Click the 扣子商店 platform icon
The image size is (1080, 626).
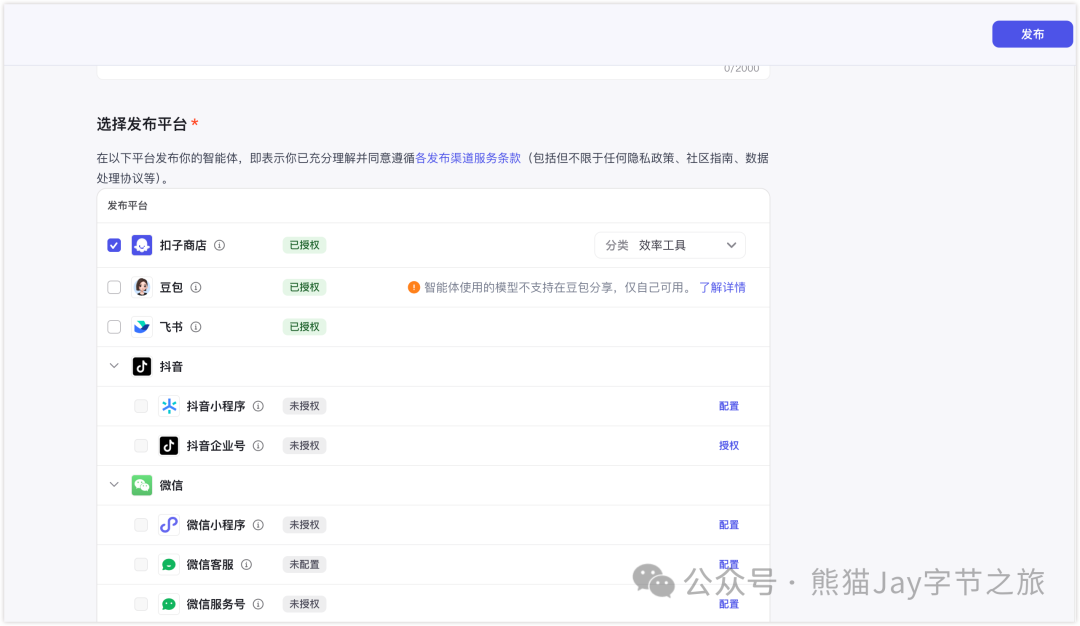(x=142, y=245)
